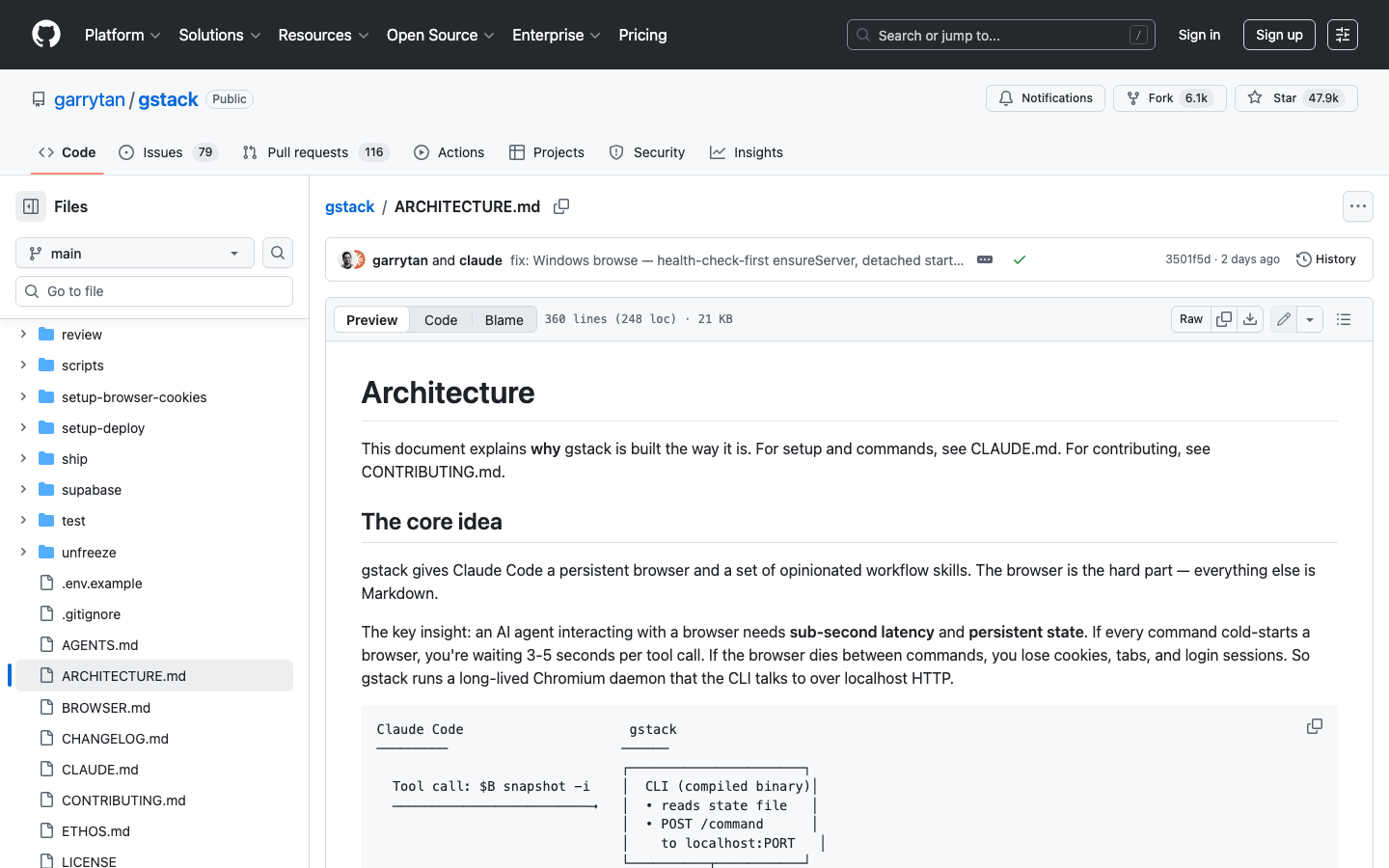Focus the Search or jump to field
Screen dimensions: 1389x868
click(x=1001, y=35)
